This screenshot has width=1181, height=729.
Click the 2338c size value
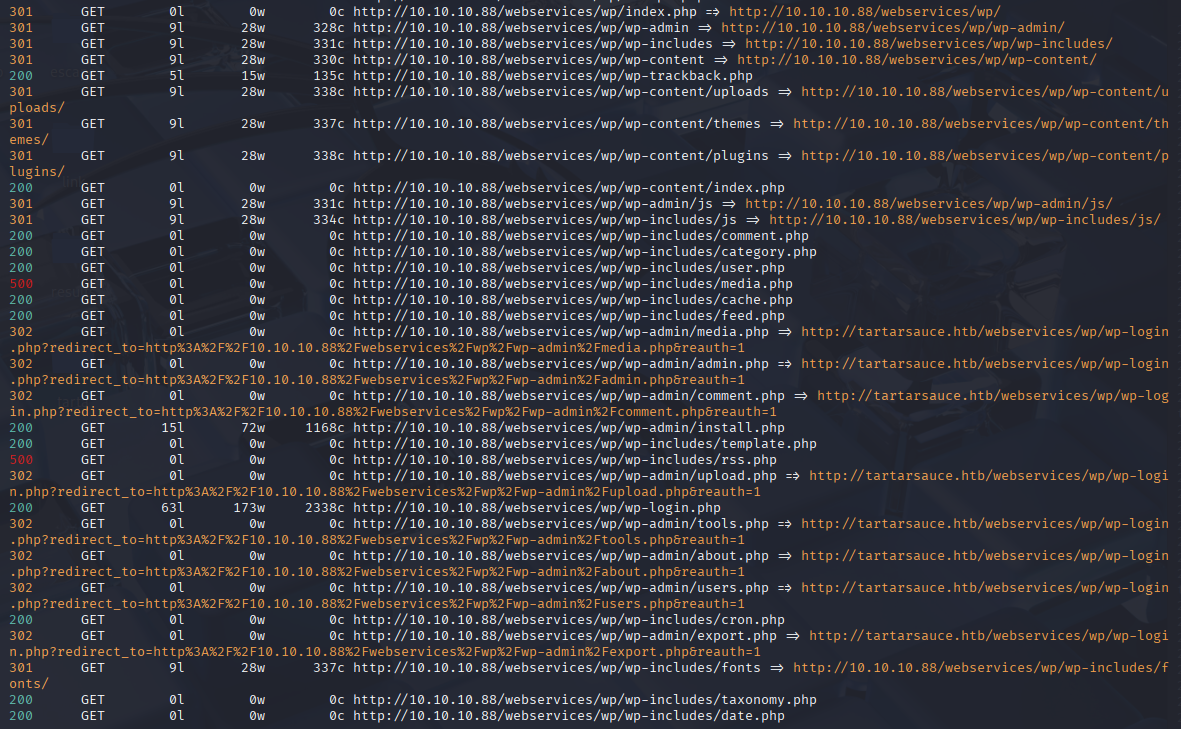click(325, 508)
